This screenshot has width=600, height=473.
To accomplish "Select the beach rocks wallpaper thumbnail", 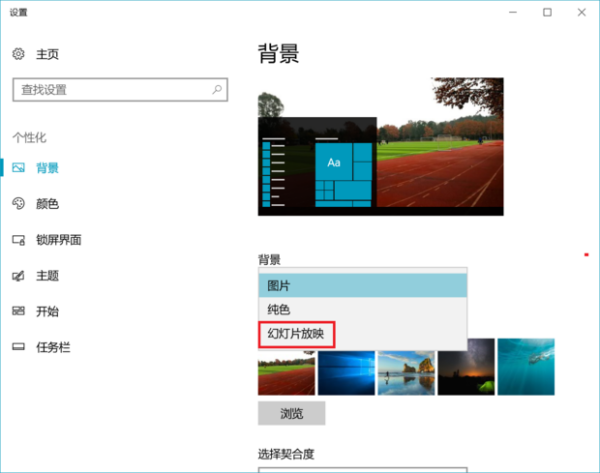I will coord(406,373).
